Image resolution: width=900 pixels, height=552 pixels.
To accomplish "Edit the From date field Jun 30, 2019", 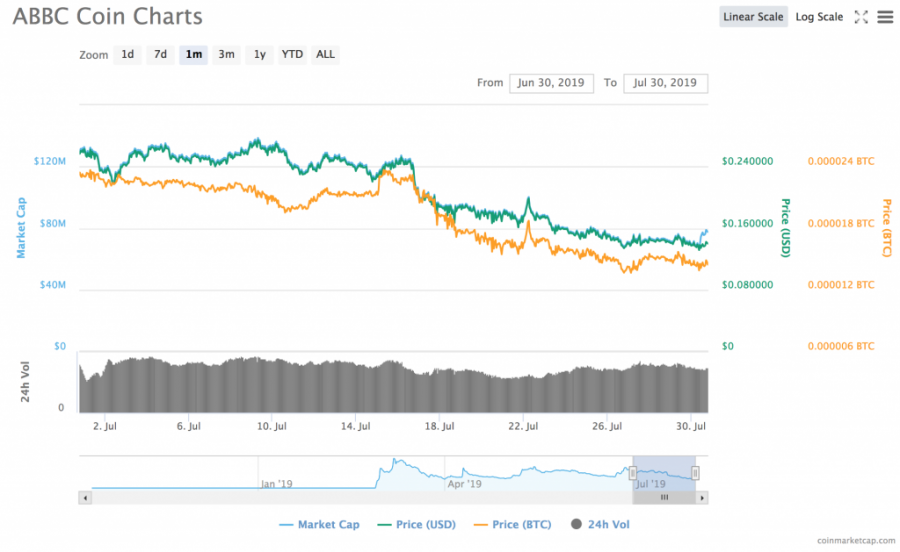I will (551, 83).
